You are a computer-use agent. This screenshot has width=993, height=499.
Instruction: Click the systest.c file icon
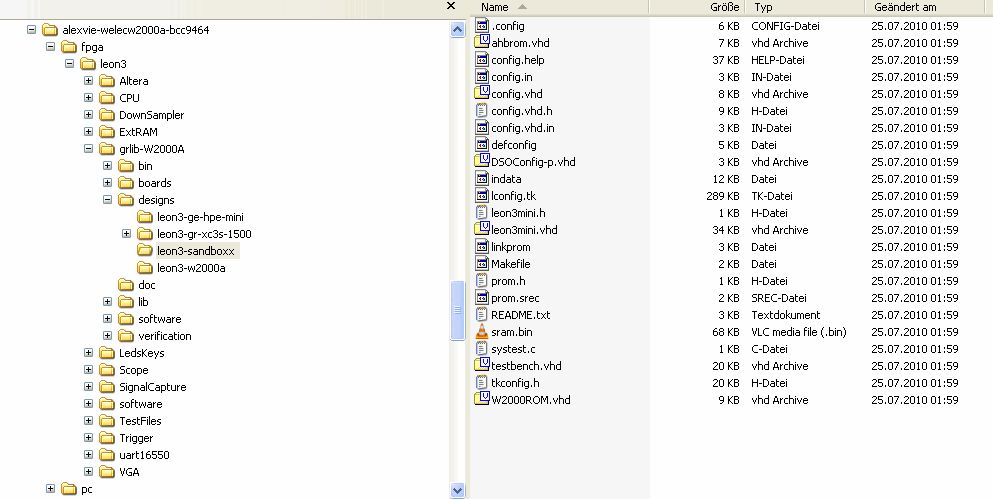point(482,349)
